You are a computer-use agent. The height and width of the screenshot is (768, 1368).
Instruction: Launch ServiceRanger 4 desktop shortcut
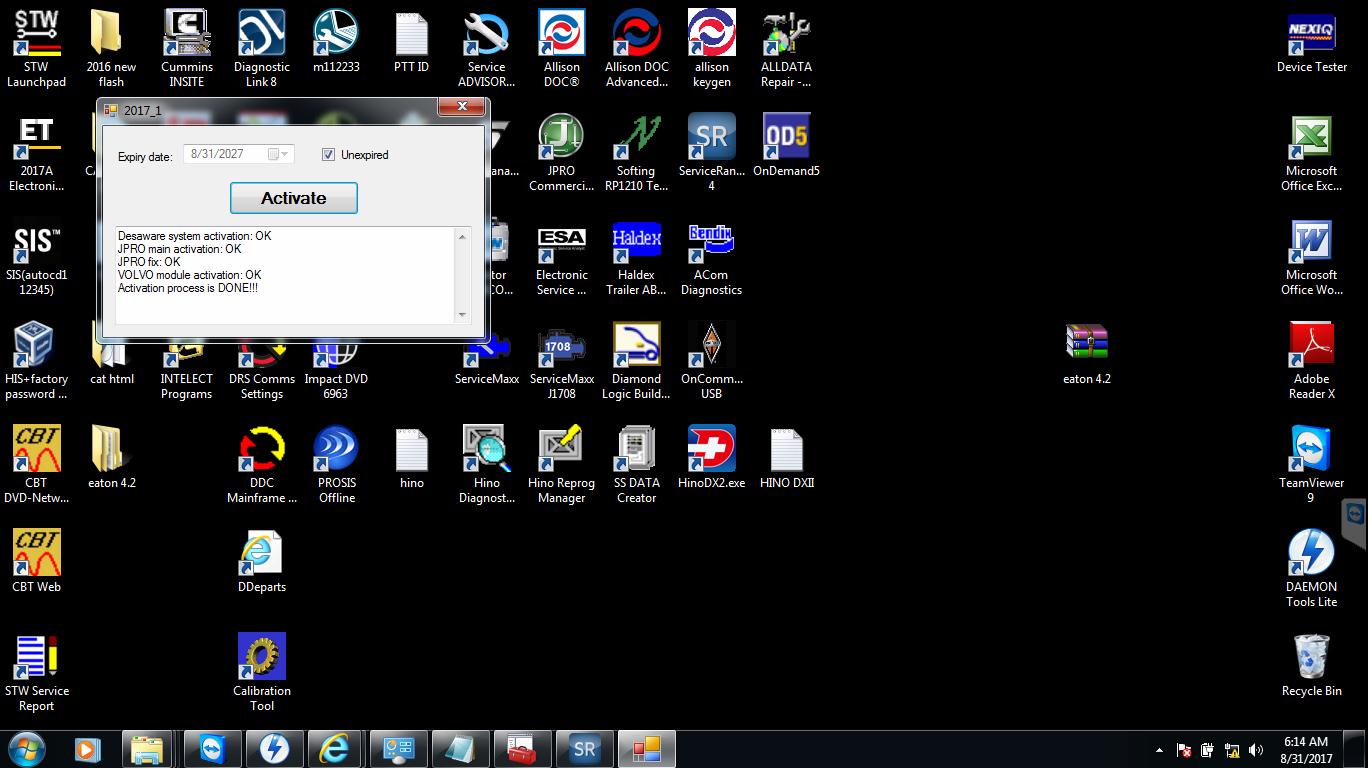point(711,152)
